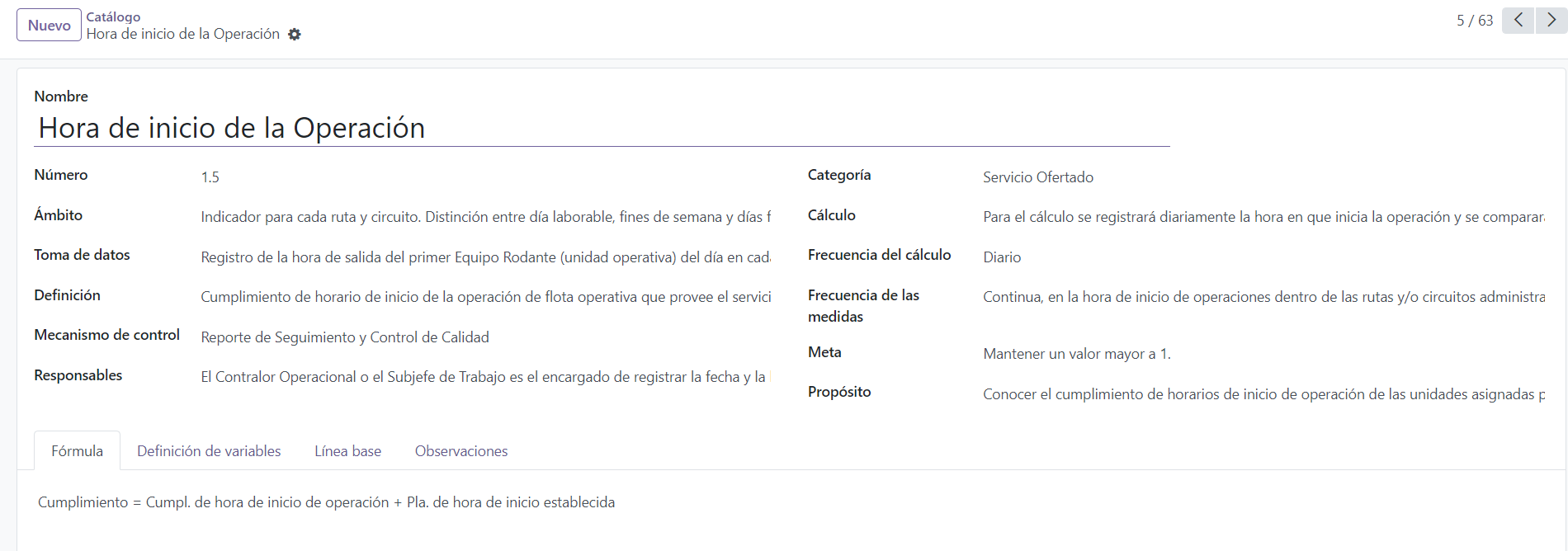This screenshot has height=551, width=1568.
Task: Click the Mecanismo de control label
Action: [106, 335]
